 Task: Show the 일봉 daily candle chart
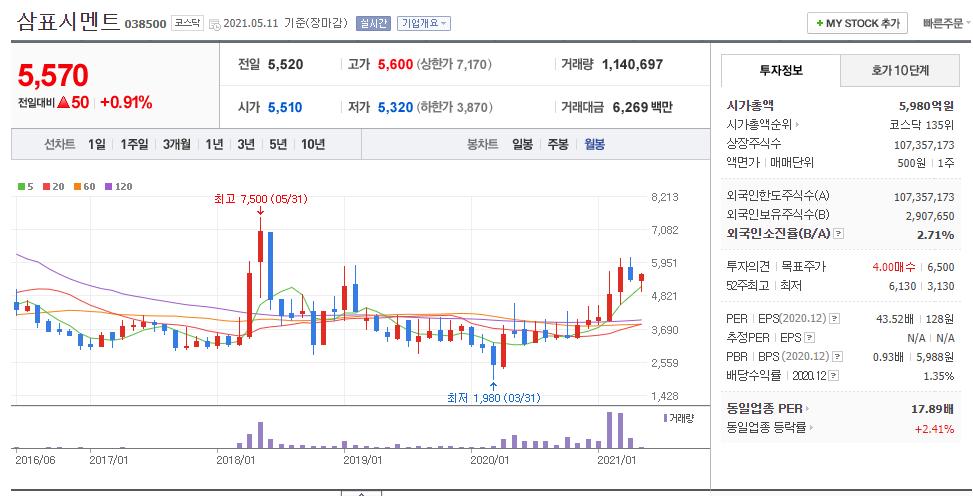[x=522, y=144]
